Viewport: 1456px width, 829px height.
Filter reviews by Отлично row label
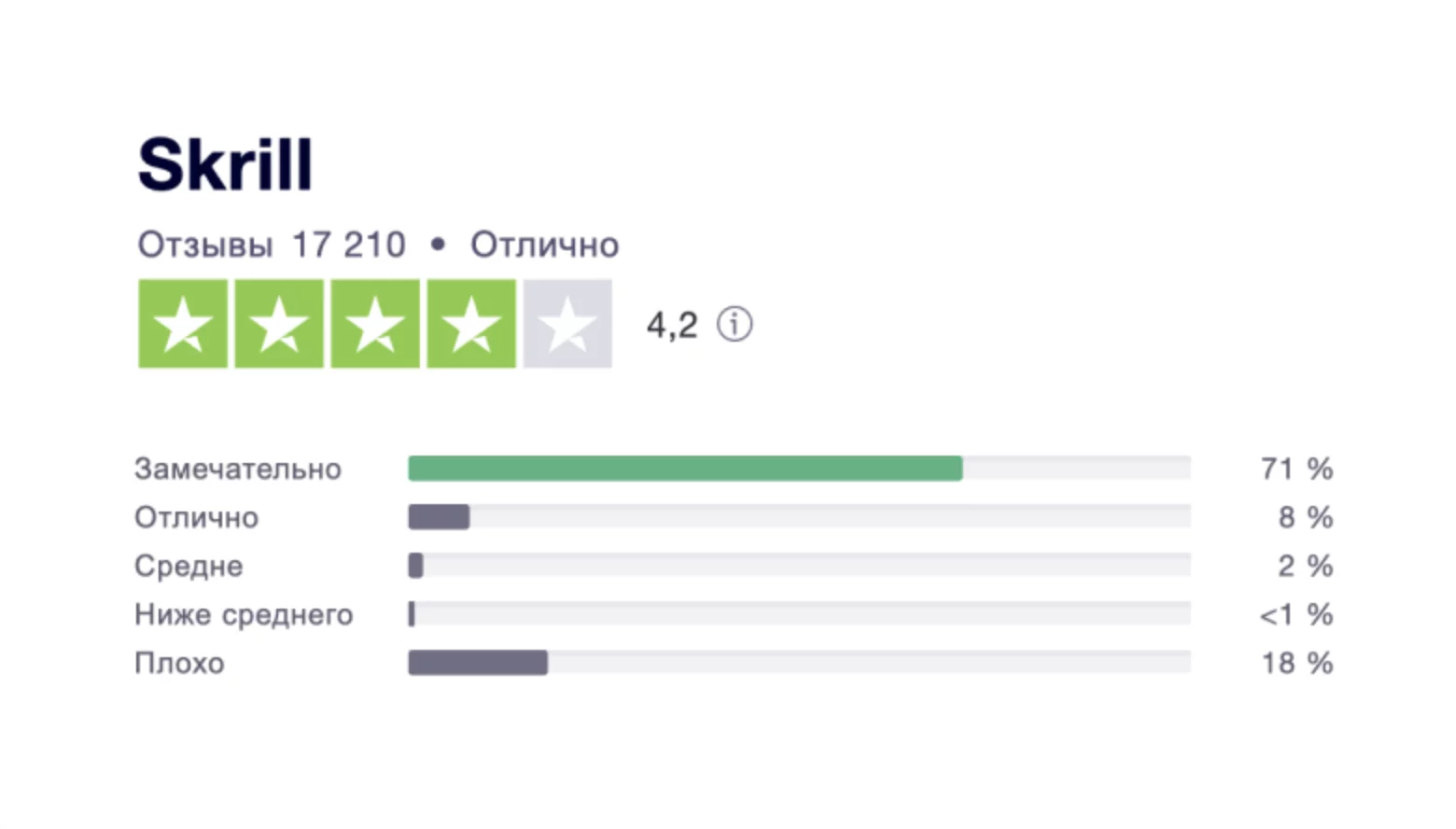pyautogui.click(x=196, y=517)
